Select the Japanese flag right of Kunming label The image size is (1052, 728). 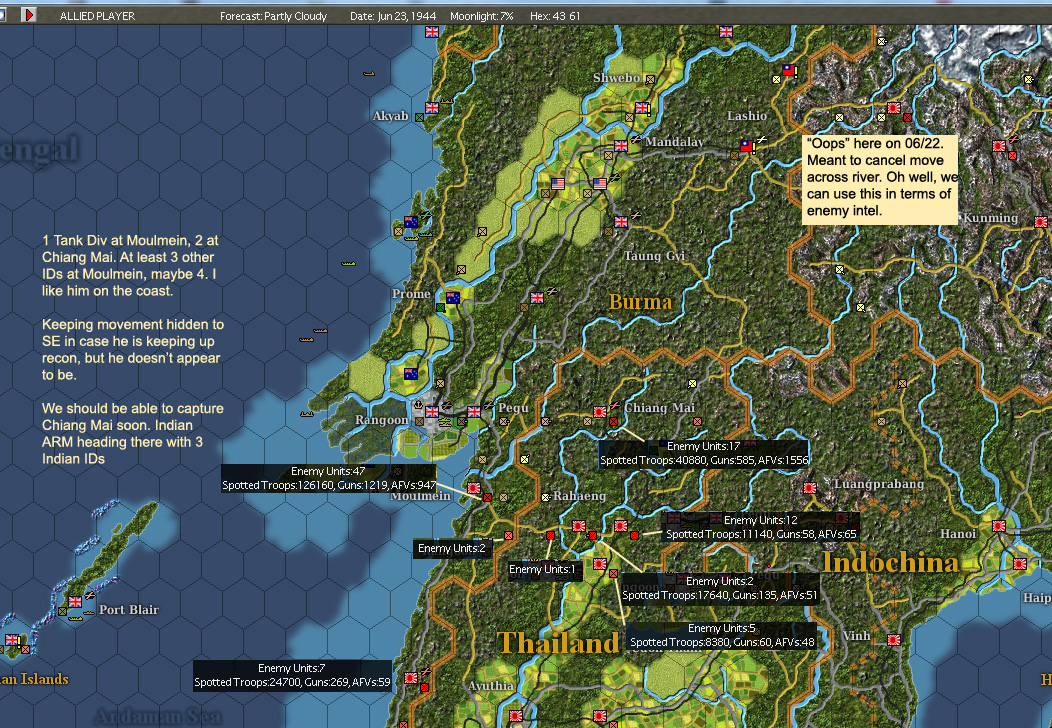(x=1041, y=221)
